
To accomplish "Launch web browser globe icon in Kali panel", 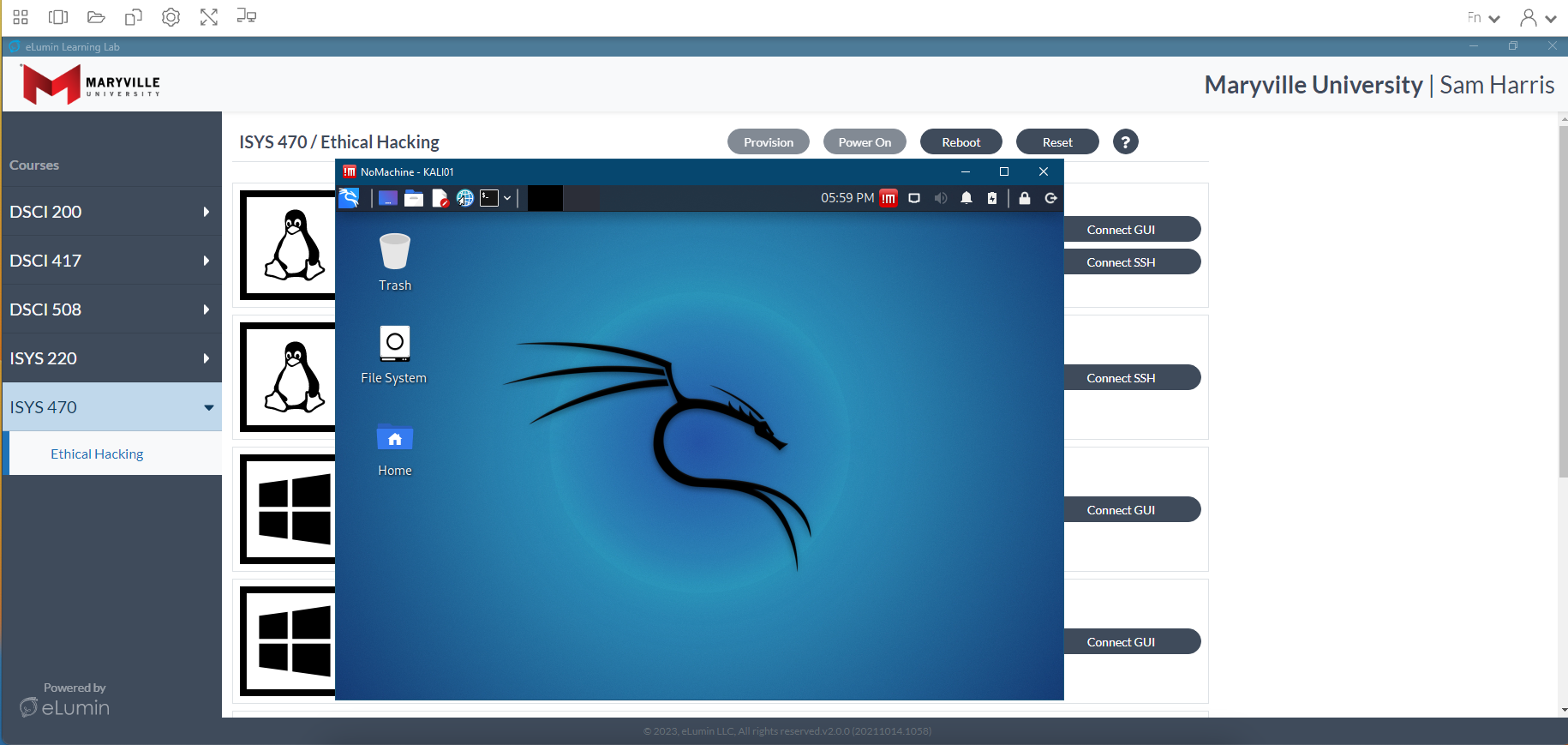I will tap(464, 198).
